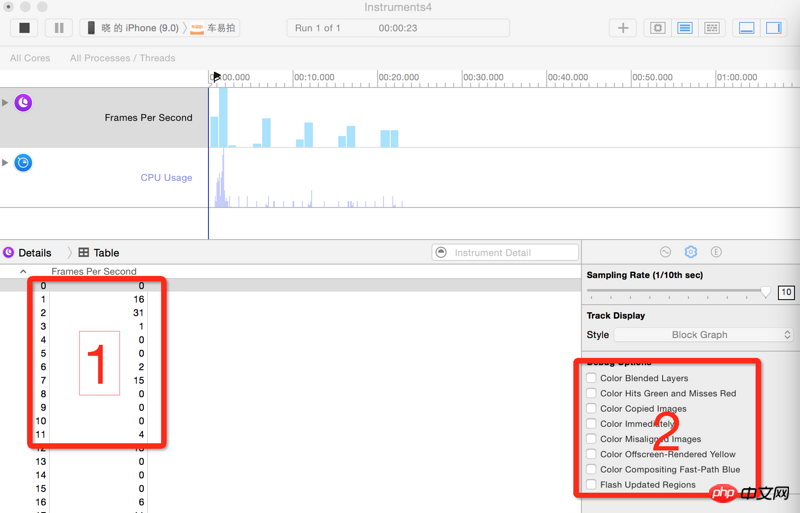Screen dimensions: 800x513
Task: Click the Table breadcrumb item
Action: coord(105,253)
